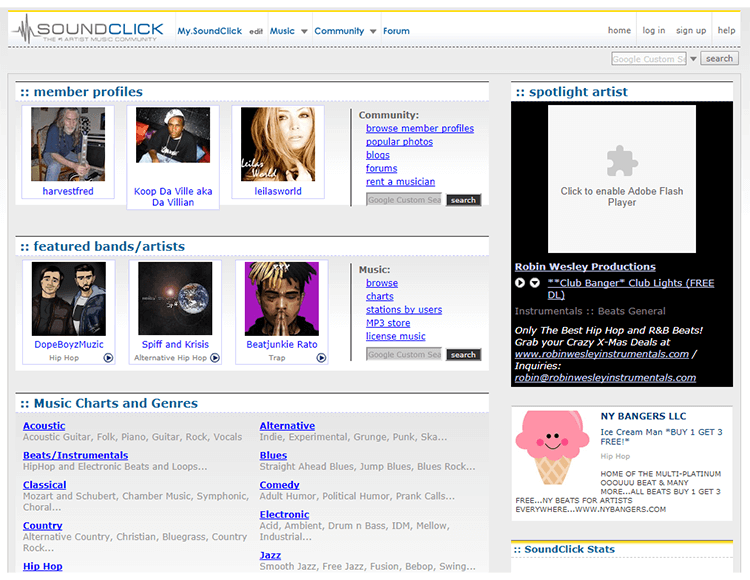Open the MP3 store link

(x=388, y=323)
